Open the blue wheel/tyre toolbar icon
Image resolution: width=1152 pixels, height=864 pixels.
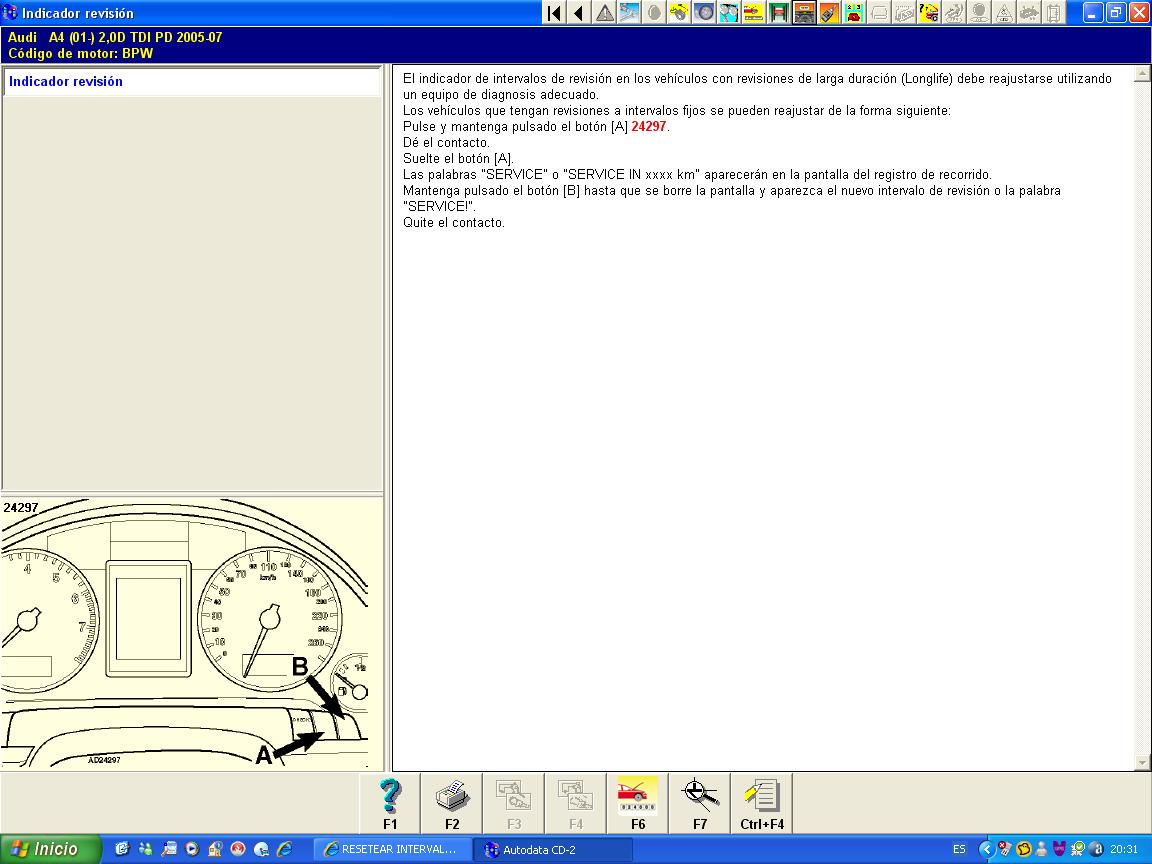(705, 12)
